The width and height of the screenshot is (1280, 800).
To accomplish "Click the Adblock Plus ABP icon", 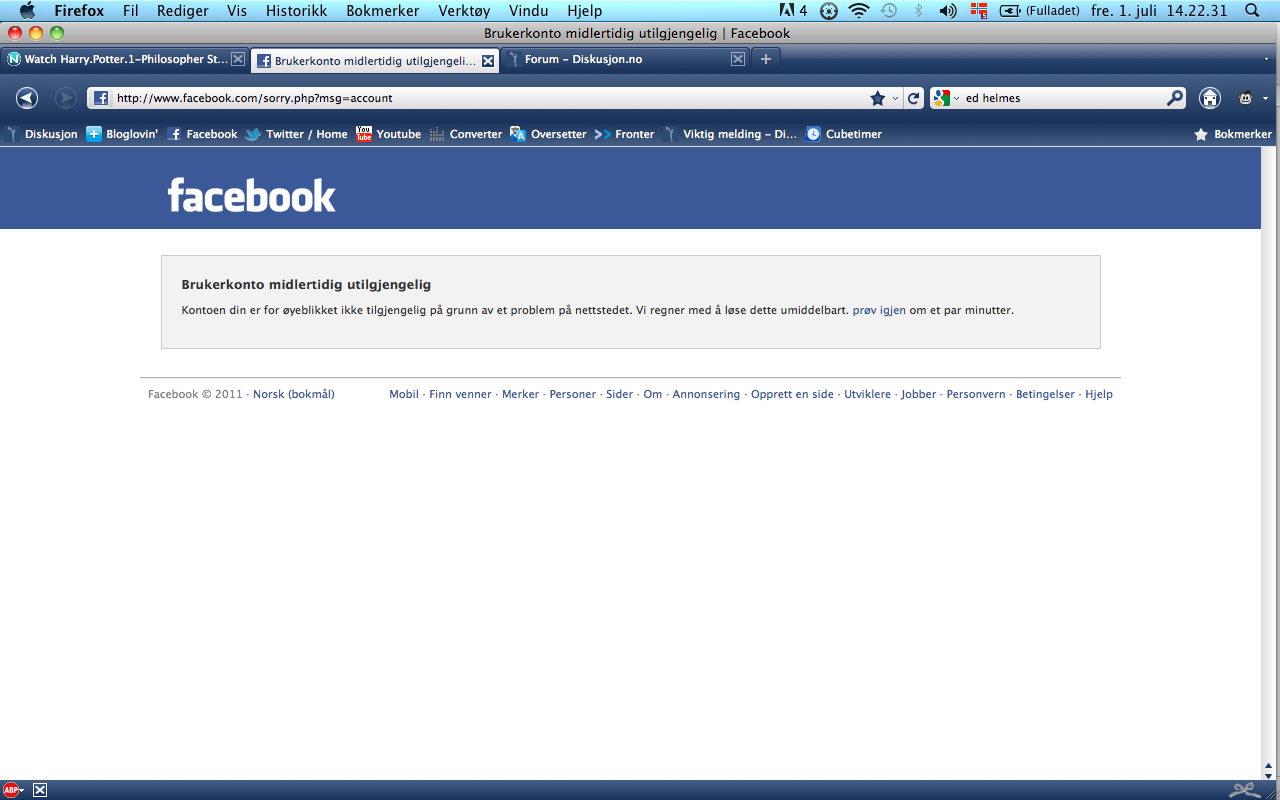I will 11,790.
